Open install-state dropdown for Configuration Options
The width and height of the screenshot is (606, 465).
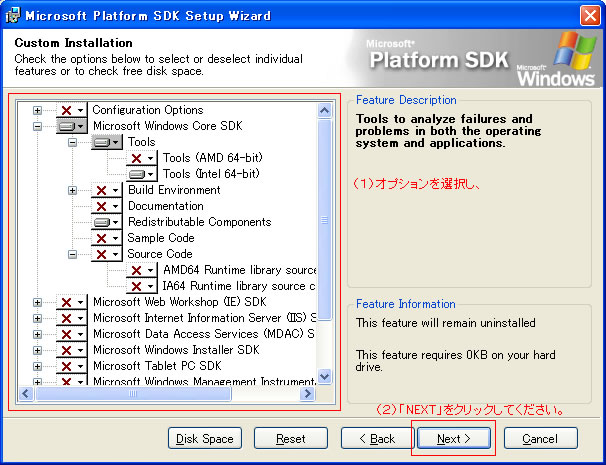(x=72, y=110)
